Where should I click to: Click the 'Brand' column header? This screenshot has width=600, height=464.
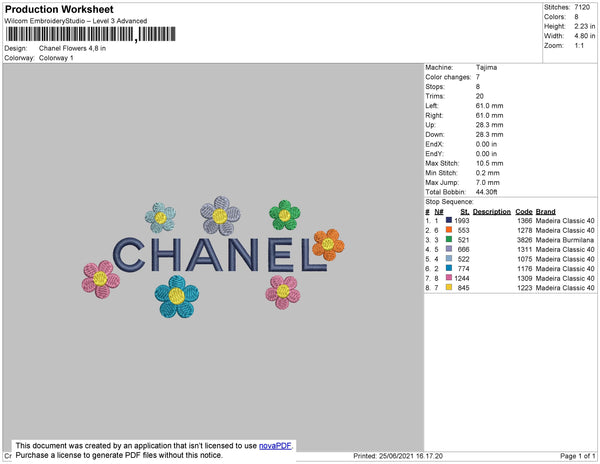[545, 212]
